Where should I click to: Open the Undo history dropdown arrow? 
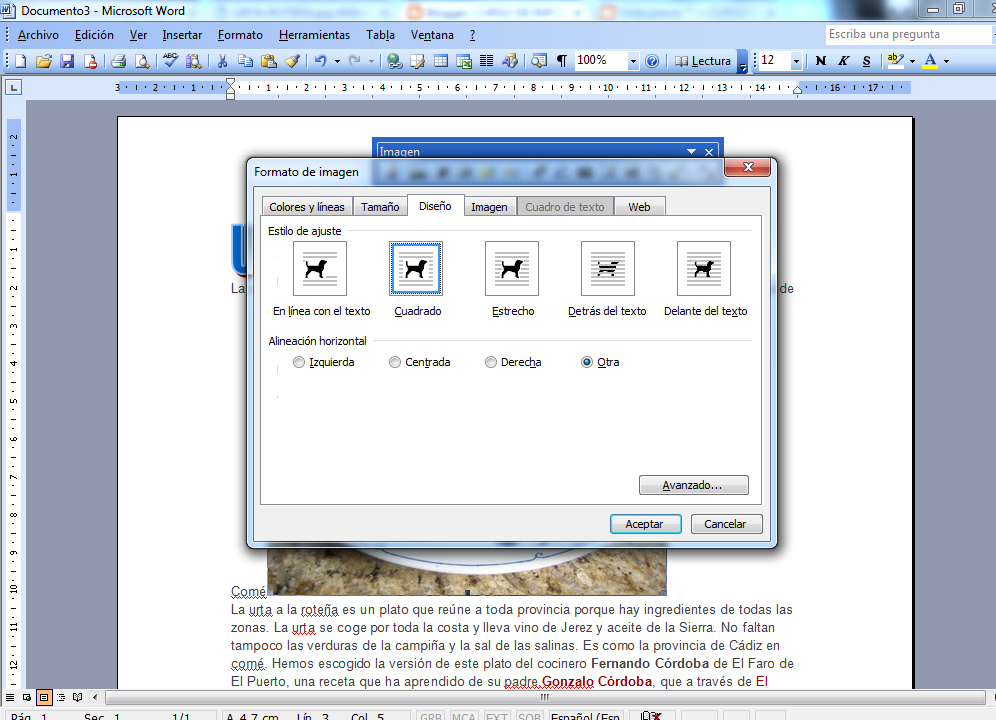pyautogui.click(x=337, y=60)
